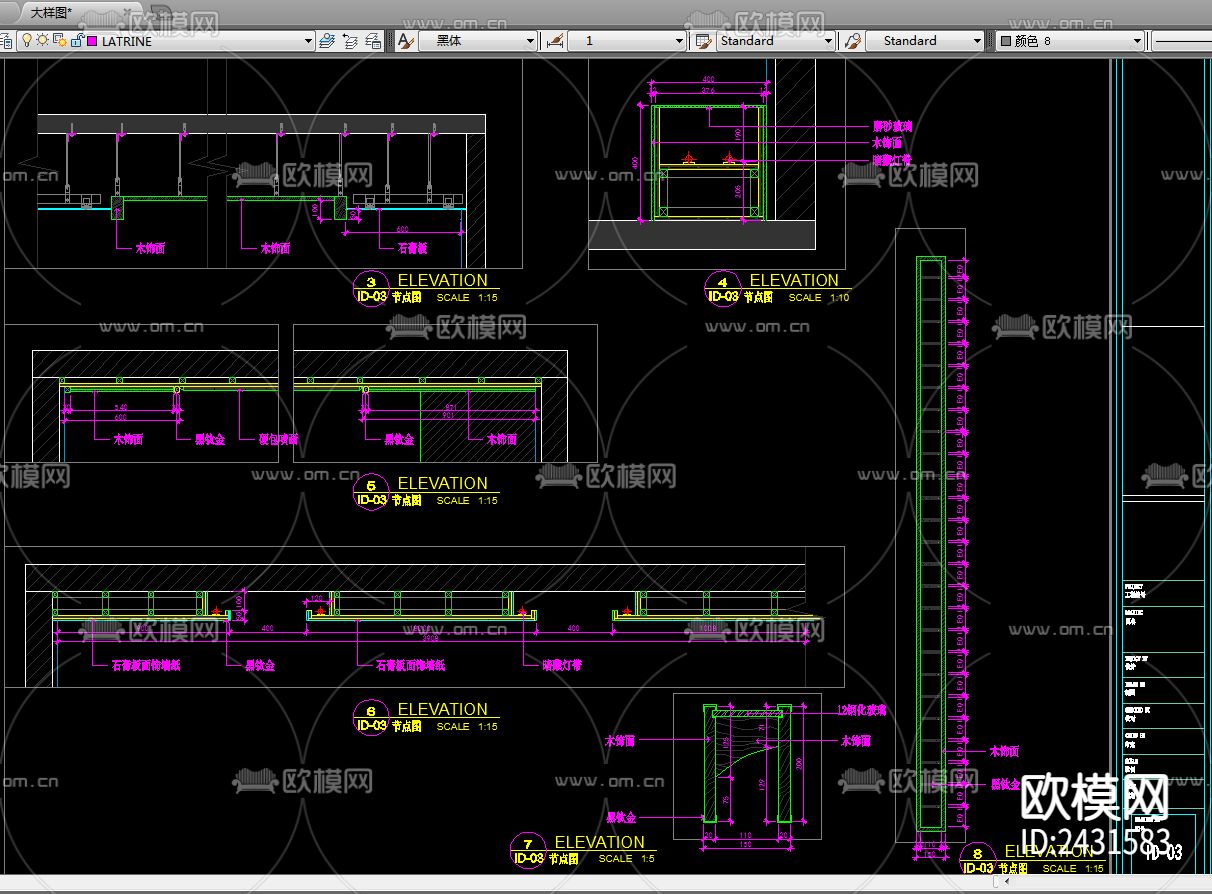This screenshot has width=1212, height=894.
Task: Open the Layer States Manager icon
Action: (373, 41)
